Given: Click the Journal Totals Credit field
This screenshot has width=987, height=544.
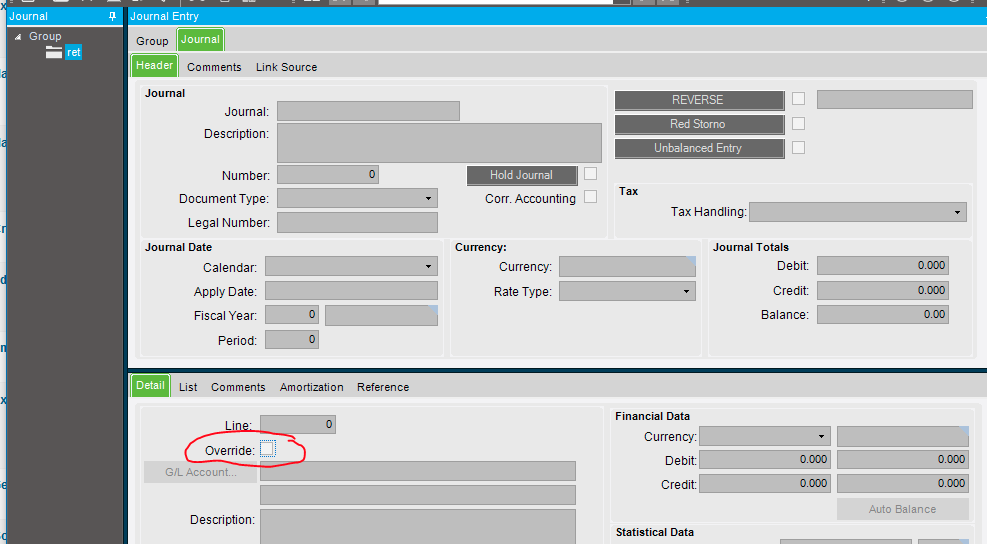Looking at the screenshot, I should (883, 290).
